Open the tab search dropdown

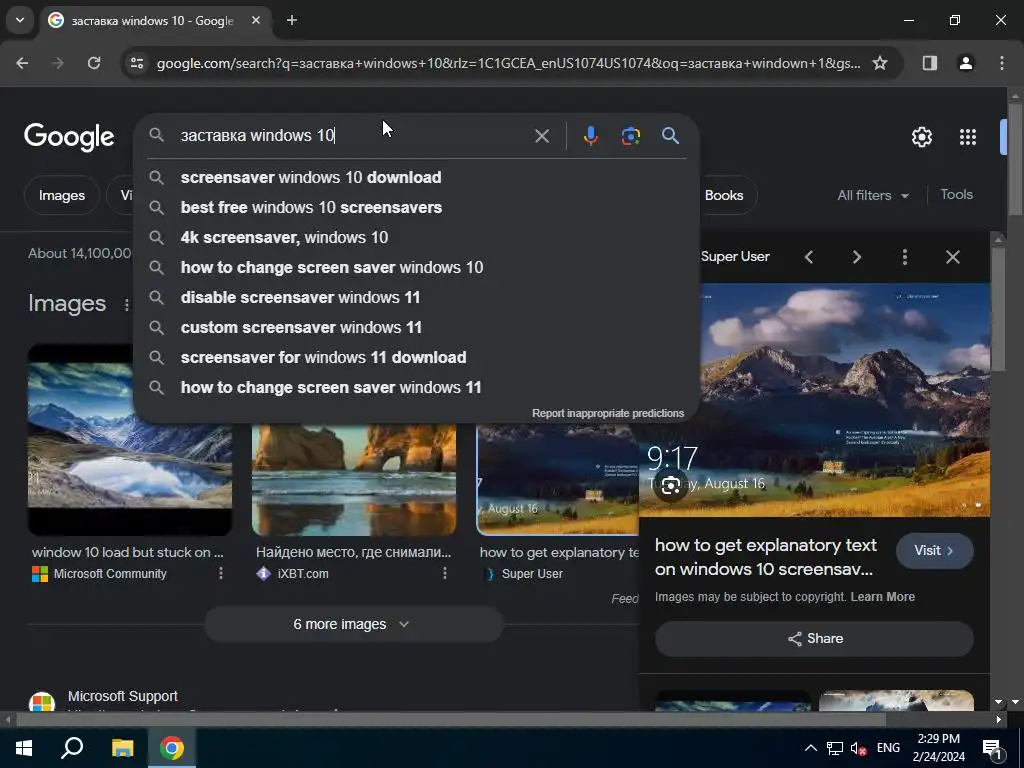(x=20, y=20)
